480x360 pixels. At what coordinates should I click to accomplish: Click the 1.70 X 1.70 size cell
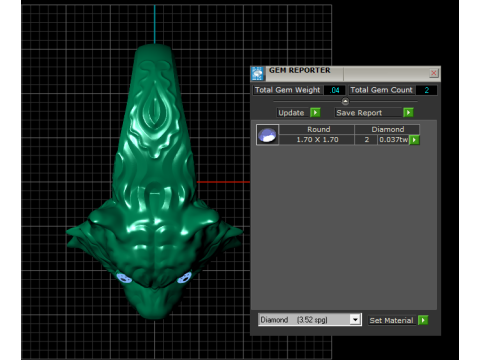click(x=317, y=140)
